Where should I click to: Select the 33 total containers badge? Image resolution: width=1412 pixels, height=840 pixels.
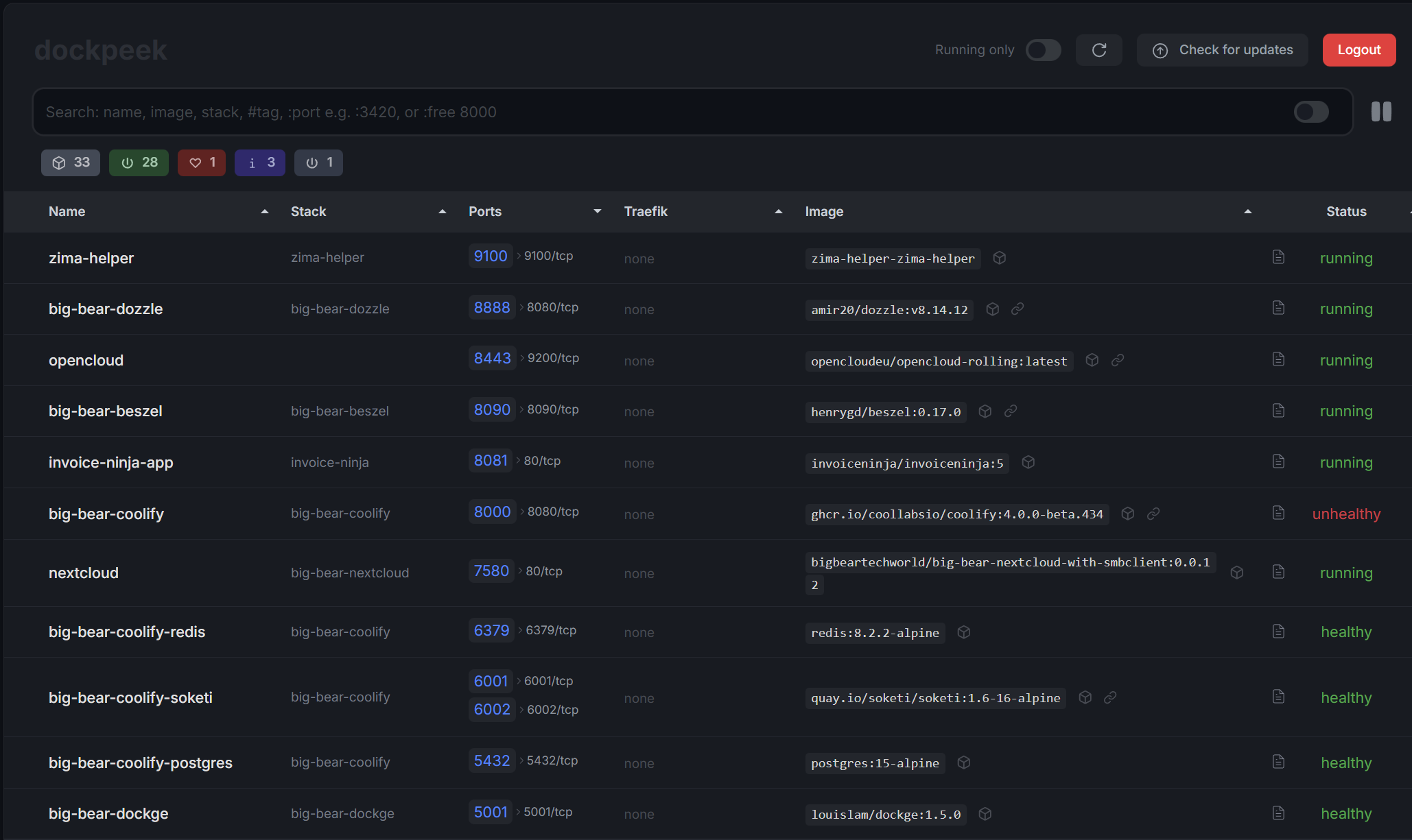coord(71,163)
